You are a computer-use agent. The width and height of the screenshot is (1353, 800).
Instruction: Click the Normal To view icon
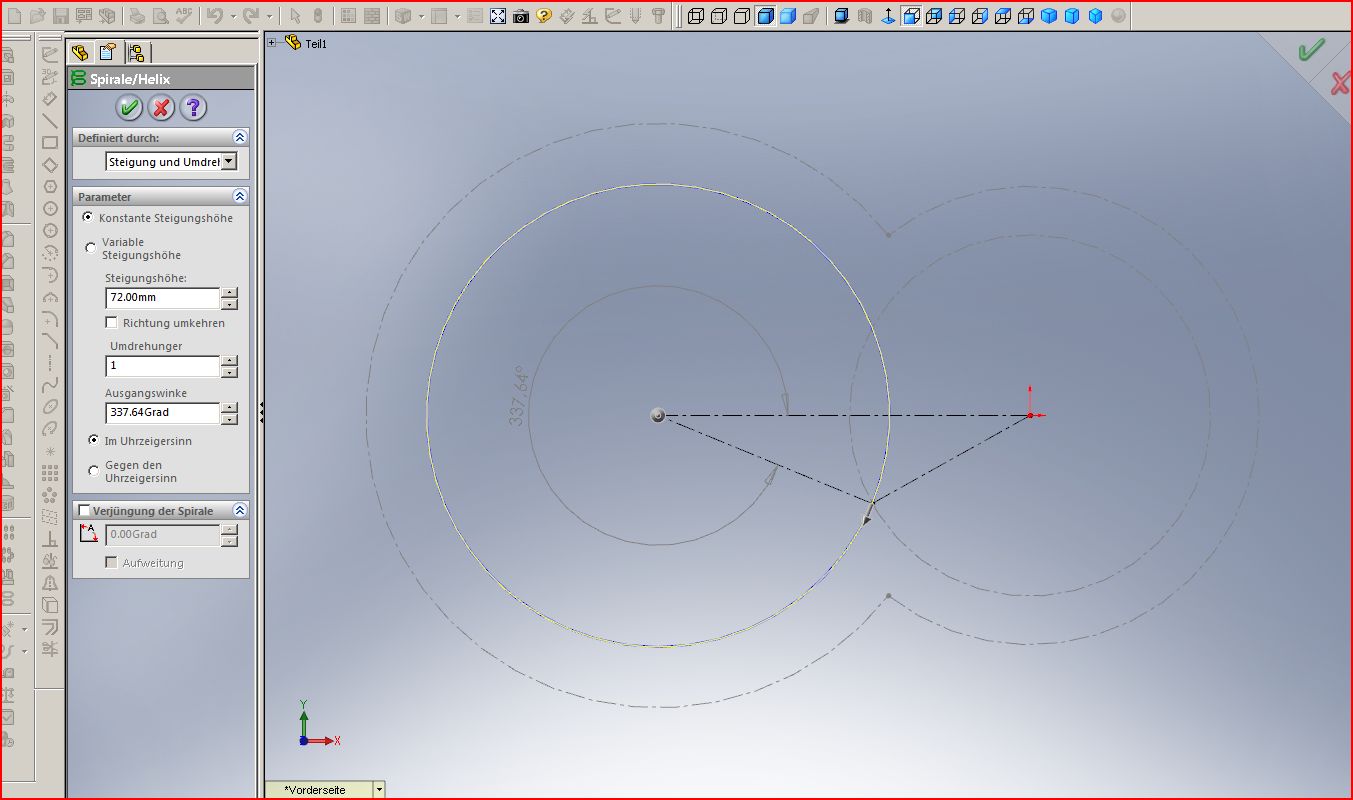[x=889, y=16]
